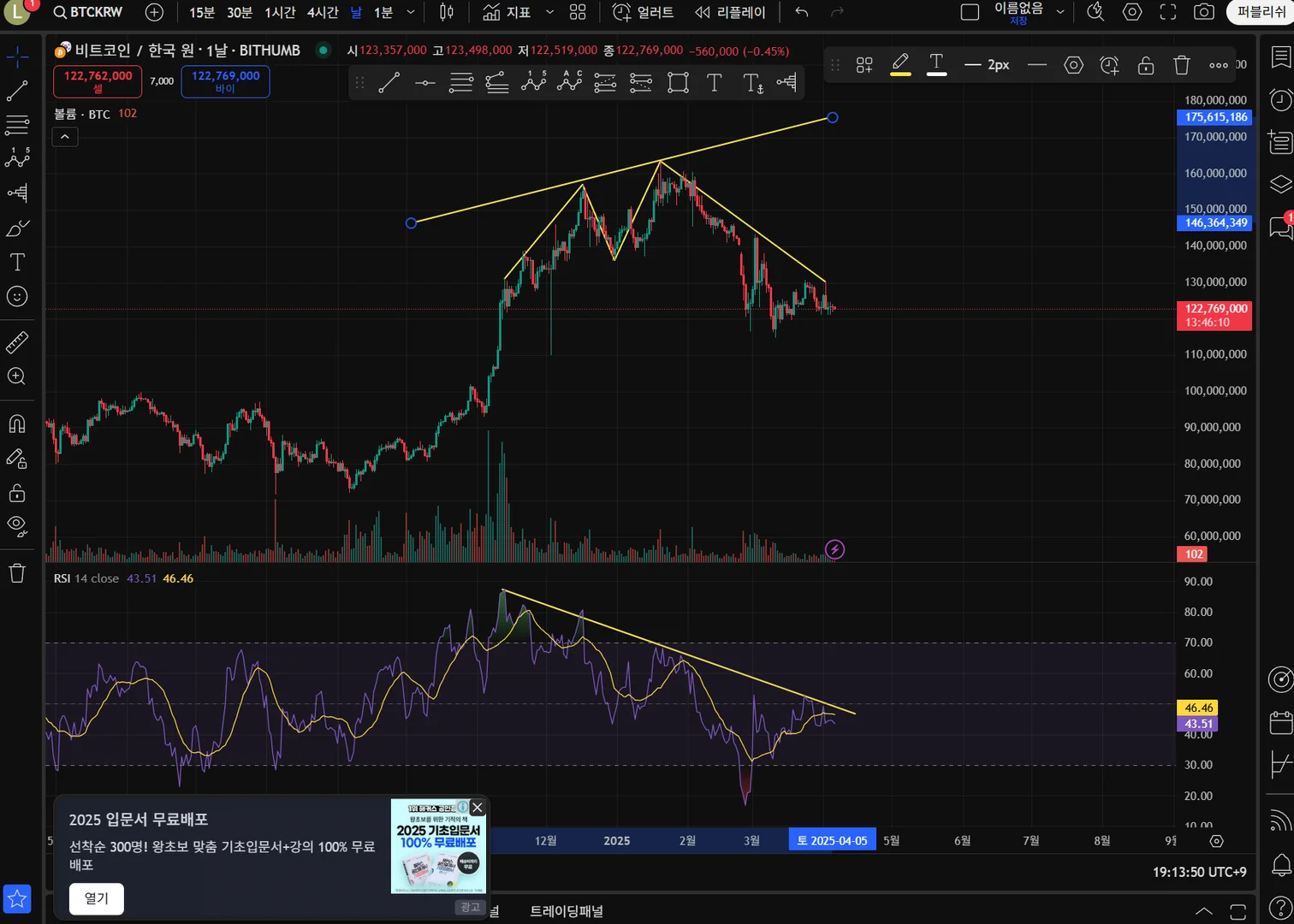
Task: Open text color picker with white underline
Action: click(x=936, y=65)
